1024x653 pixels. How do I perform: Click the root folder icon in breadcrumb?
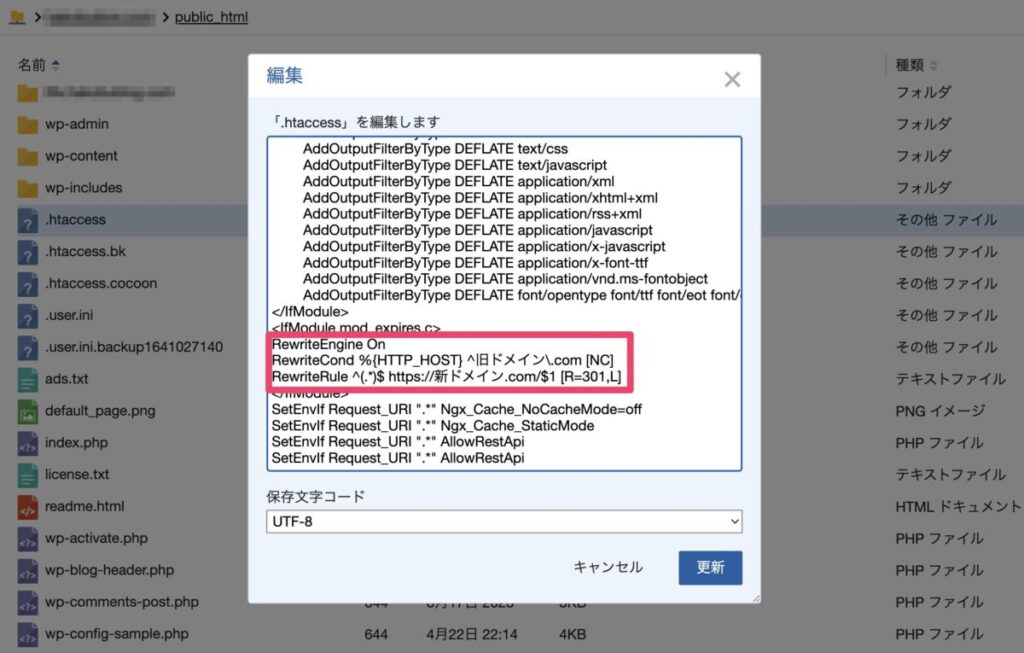click(x=16, y=17)
